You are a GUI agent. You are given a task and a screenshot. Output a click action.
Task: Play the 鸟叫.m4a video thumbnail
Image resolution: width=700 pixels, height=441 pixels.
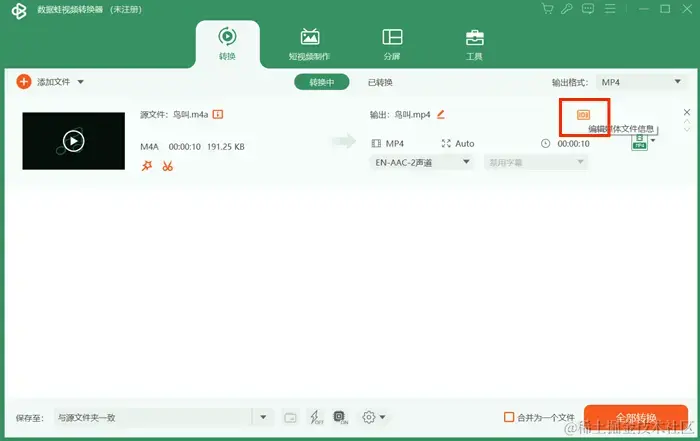pyautogui.click(x=74, y=141)
